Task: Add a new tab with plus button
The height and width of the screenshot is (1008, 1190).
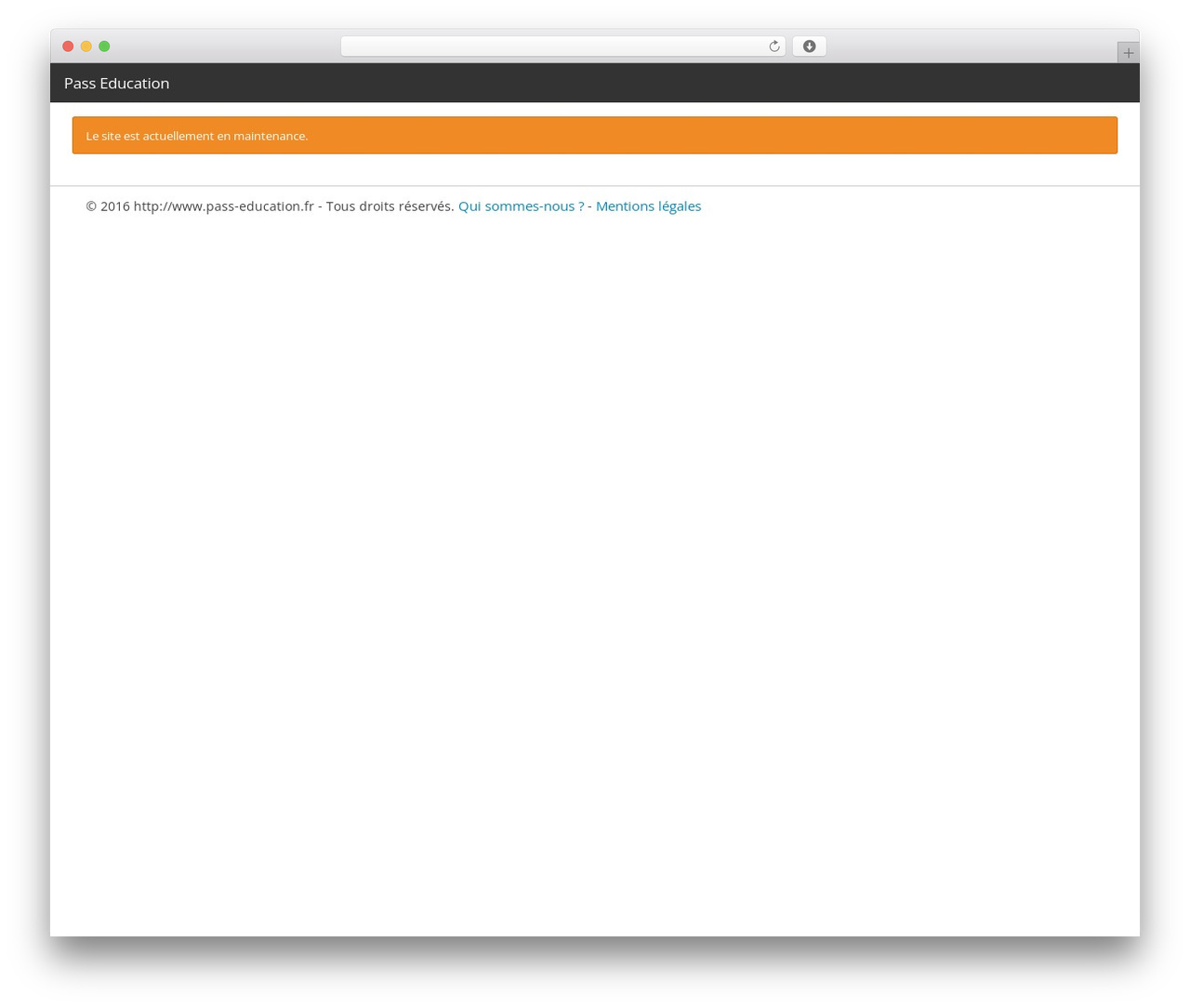Action: coord(1128,53)
